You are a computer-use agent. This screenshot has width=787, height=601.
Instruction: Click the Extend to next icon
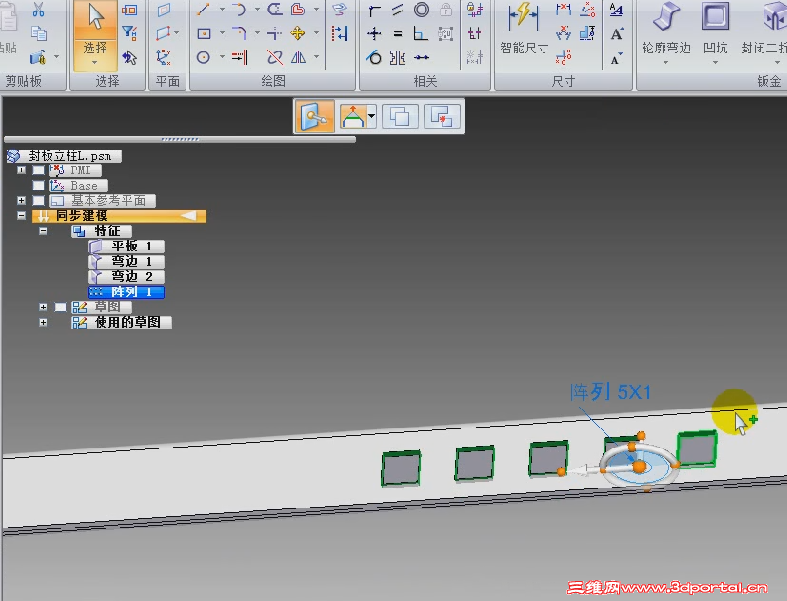point(239,57)
